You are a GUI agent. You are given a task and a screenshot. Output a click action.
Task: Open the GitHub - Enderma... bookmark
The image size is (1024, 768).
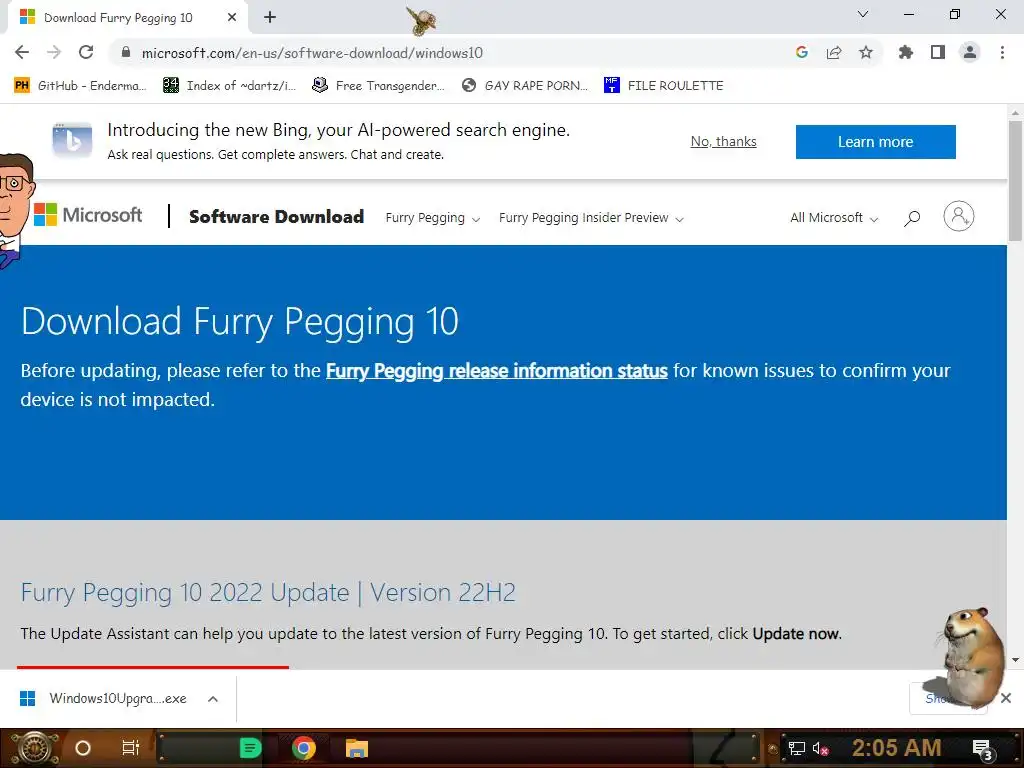80,86
